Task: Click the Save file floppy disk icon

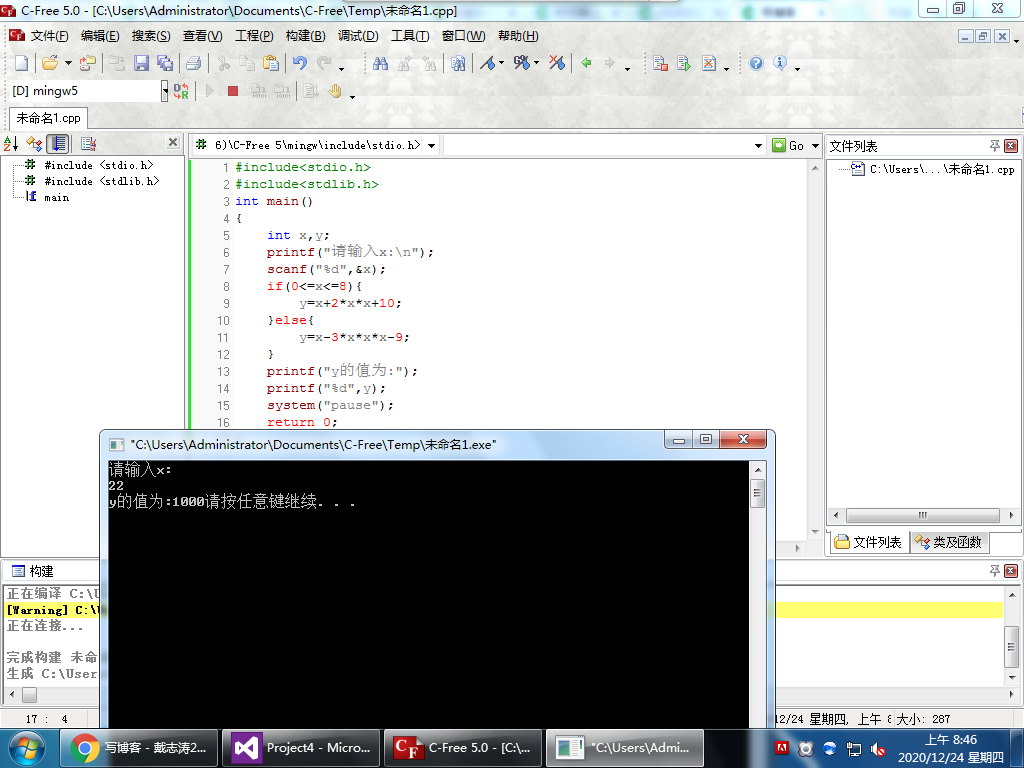Action: (x=141, y=63)
